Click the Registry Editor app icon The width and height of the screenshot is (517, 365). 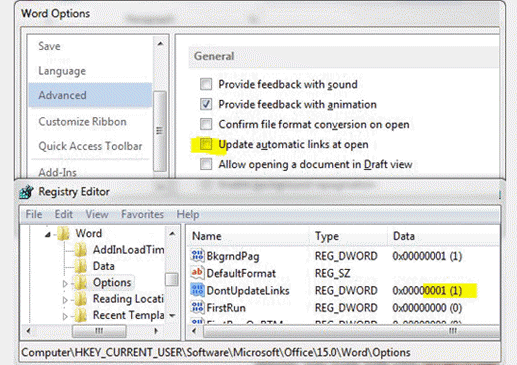(27, 192)
